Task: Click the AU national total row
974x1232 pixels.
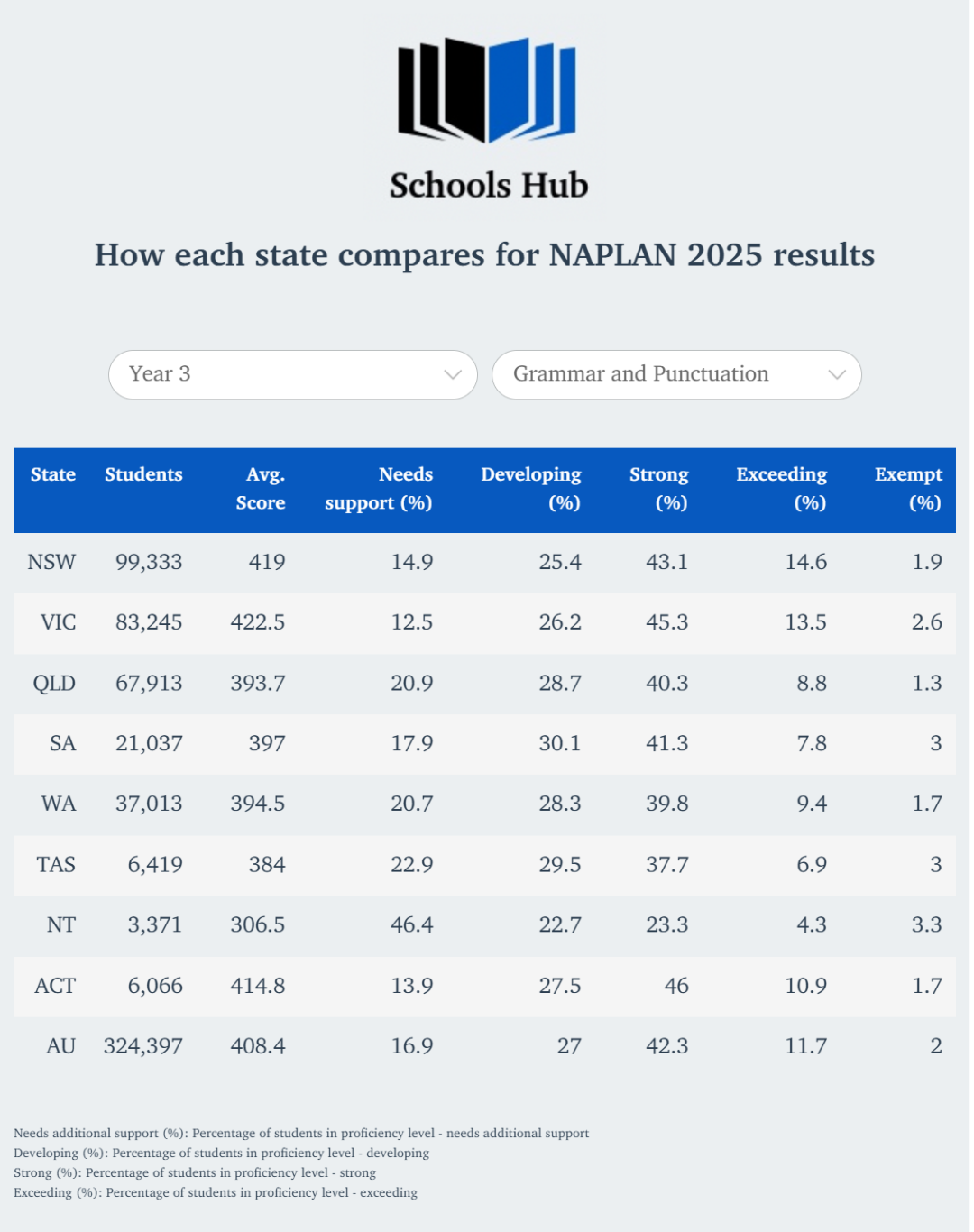Action: pyautogui.click(x=484, y=1046)
